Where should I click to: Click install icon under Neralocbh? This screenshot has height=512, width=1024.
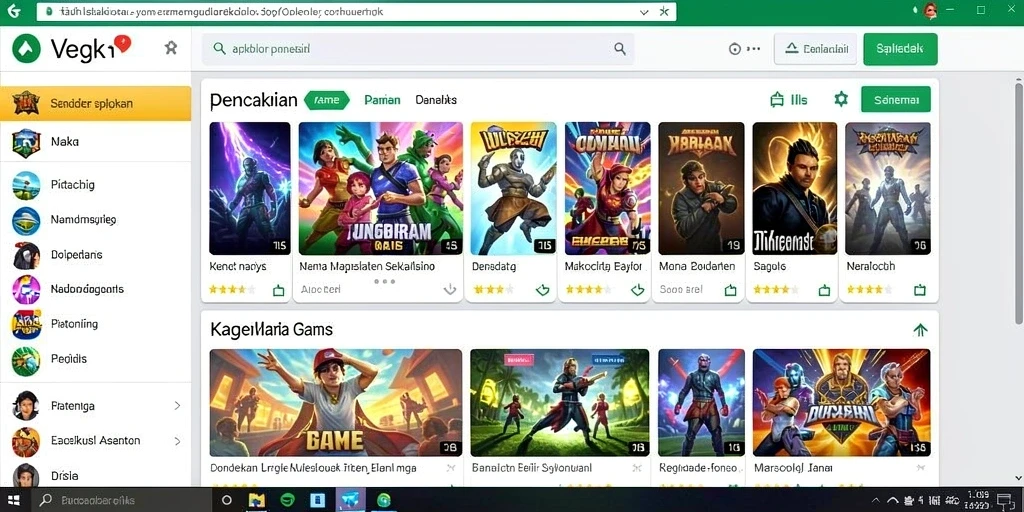[920, 290]
